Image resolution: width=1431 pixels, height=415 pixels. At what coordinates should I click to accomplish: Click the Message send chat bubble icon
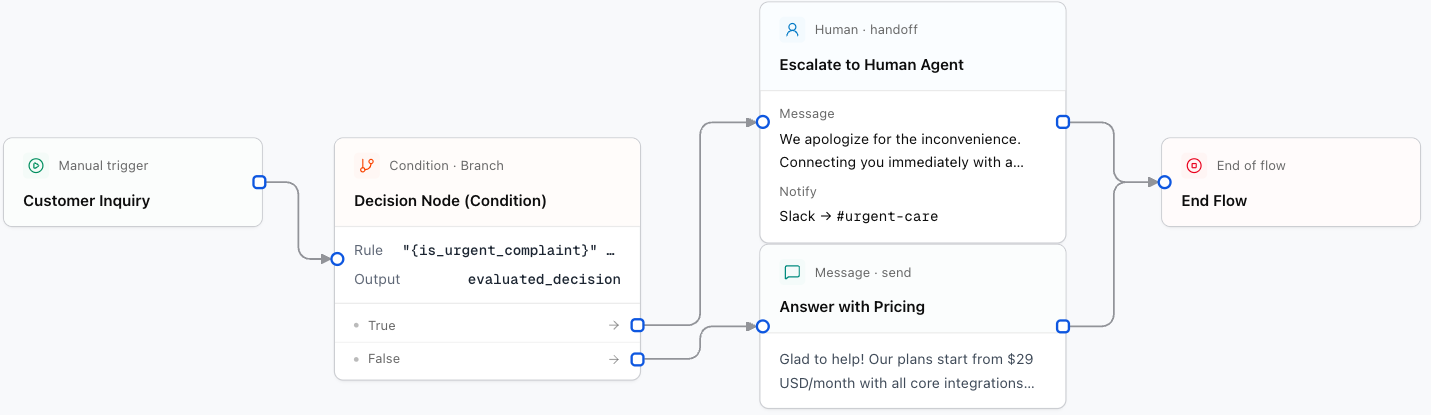click(x=792, y=272)
